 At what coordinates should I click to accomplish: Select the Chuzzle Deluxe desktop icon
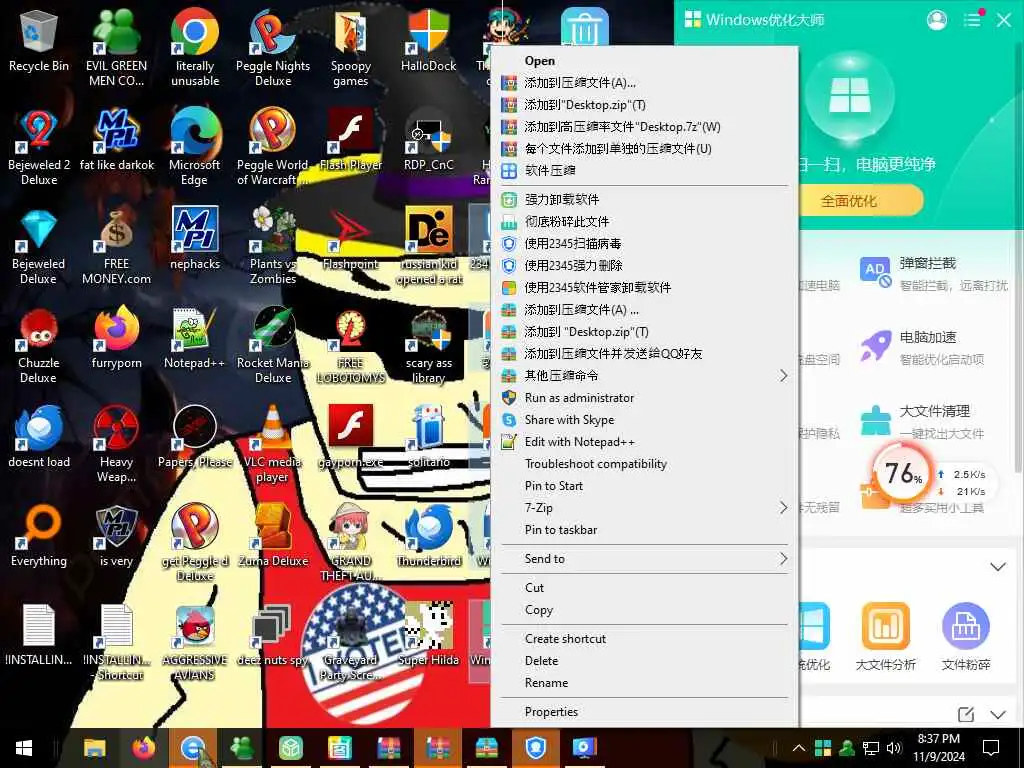pos(39,346)
